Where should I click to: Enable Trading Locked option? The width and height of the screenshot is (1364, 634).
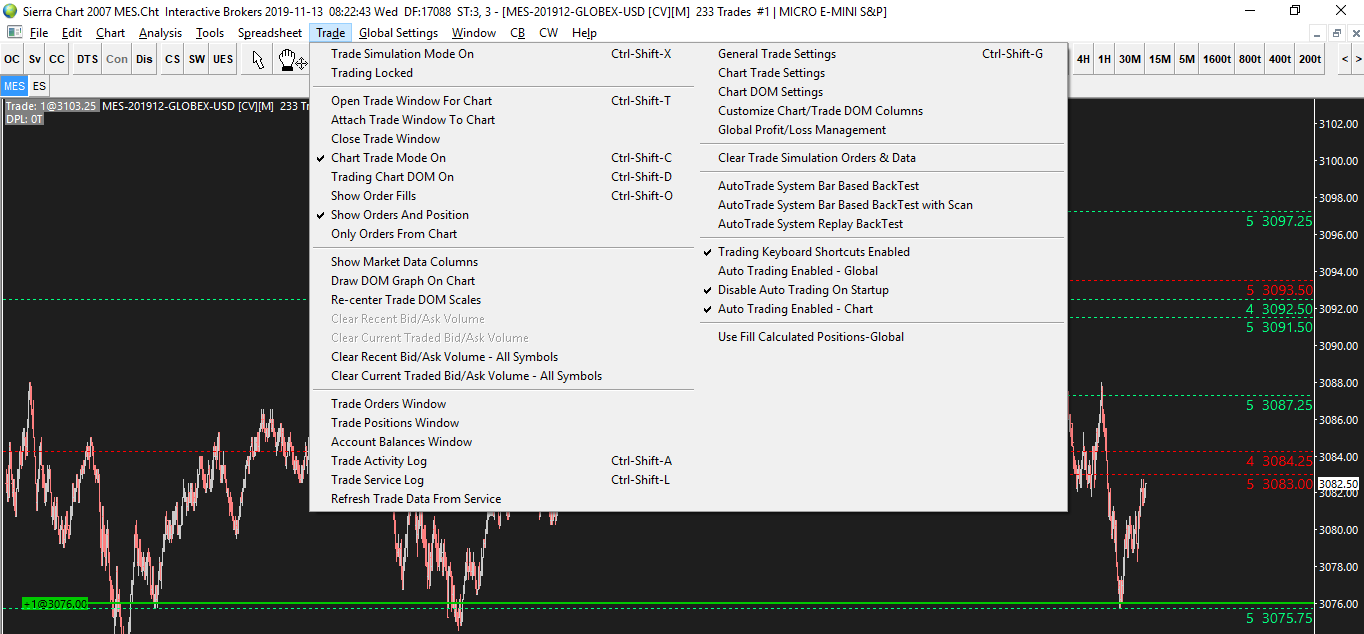tap(501, 73)
